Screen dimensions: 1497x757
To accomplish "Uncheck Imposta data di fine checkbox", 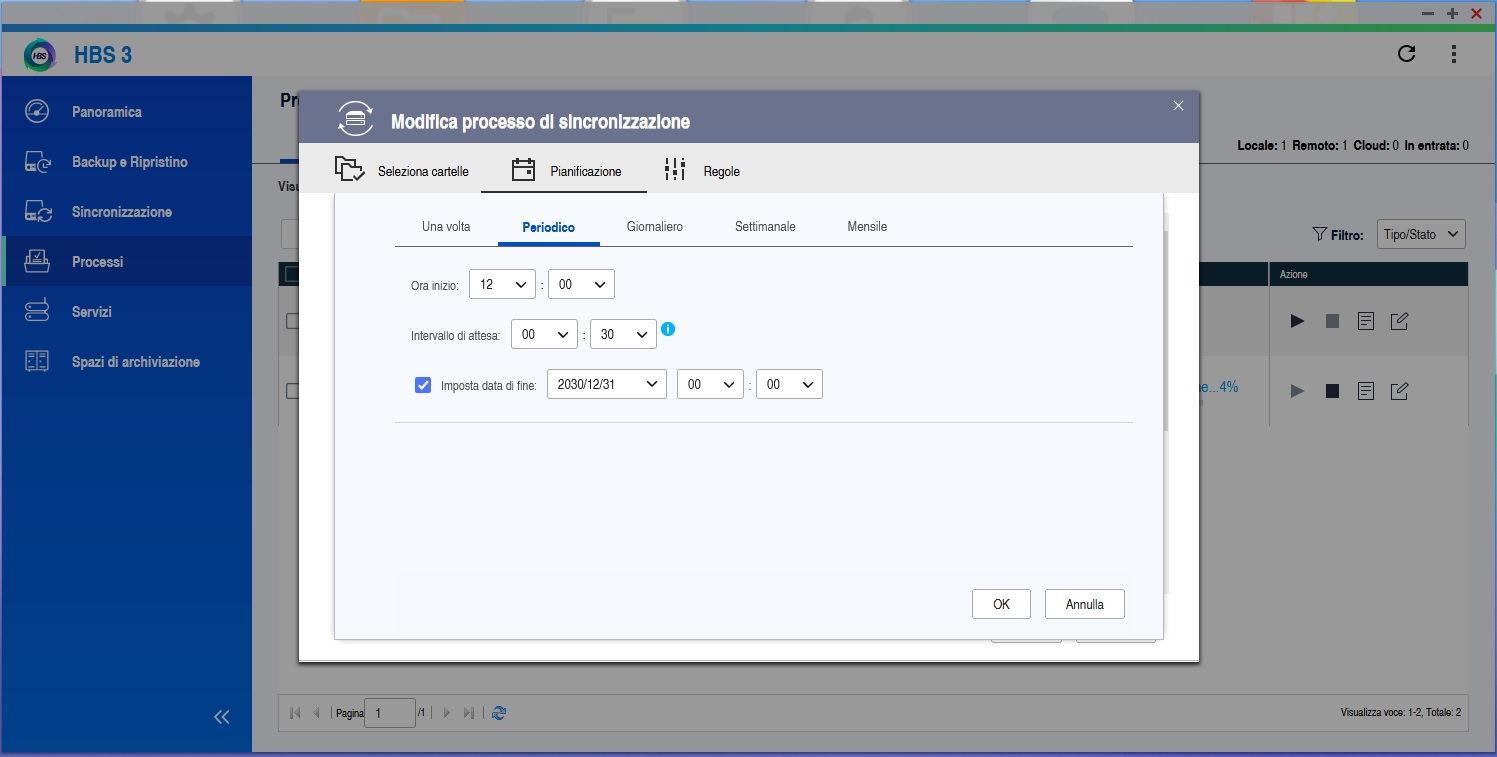I will [423, 384].
